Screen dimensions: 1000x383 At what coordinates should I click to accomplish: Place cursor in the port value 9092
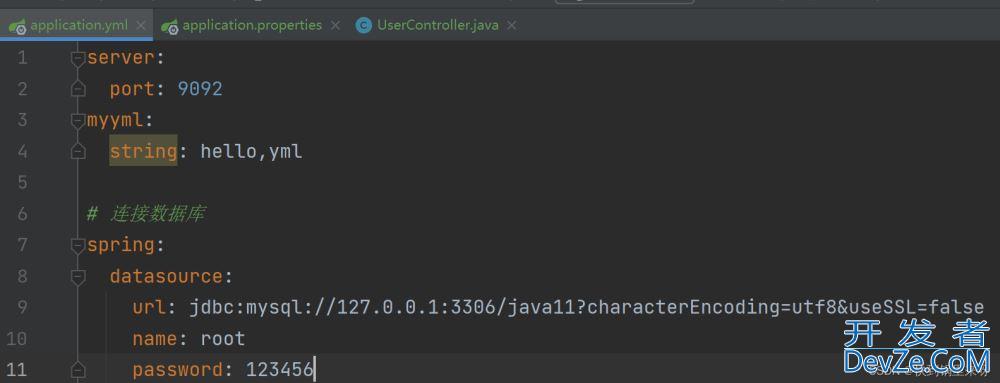click(200, 89)
